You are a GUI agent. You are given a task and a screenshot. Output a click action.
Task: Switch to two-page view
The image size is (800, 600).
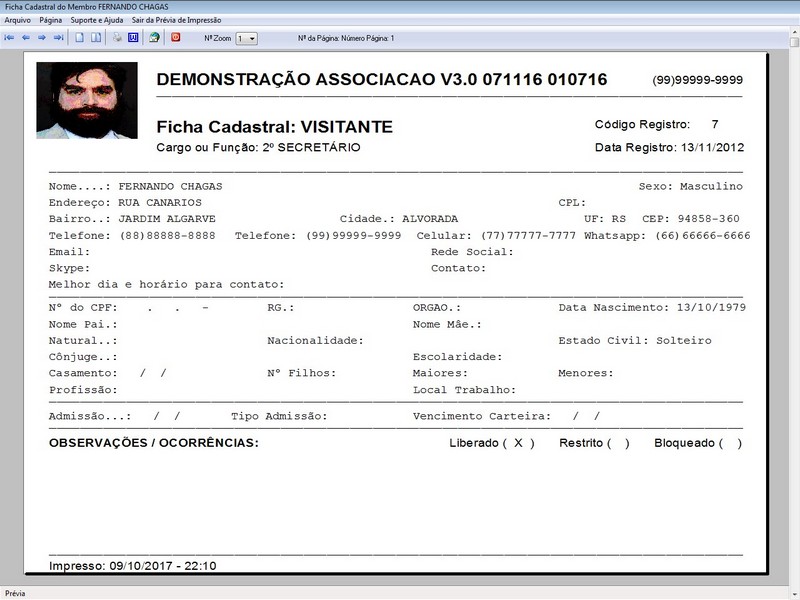[96, 38]
